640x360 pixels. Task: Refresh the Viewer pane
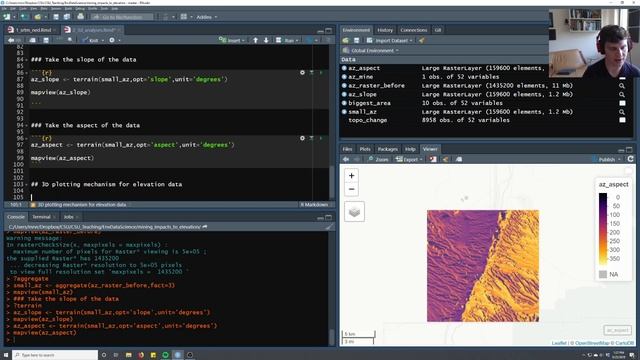click(x=630, y=159)
